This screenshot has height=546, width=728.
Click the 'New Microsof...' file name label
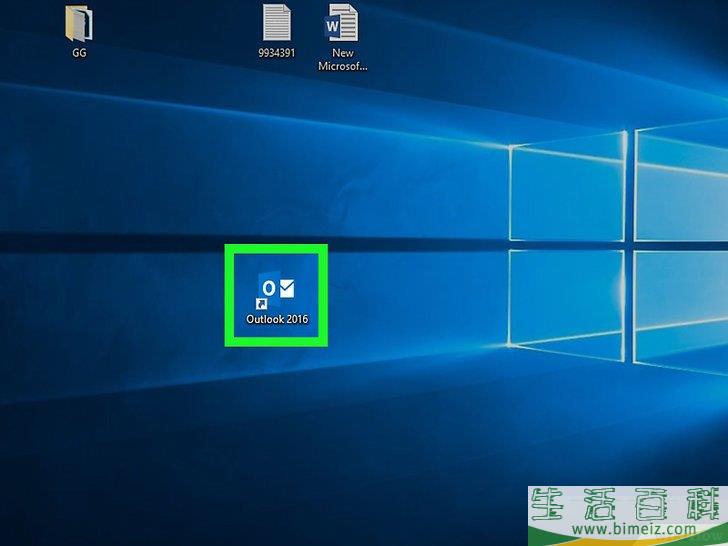tap(343, 59)
